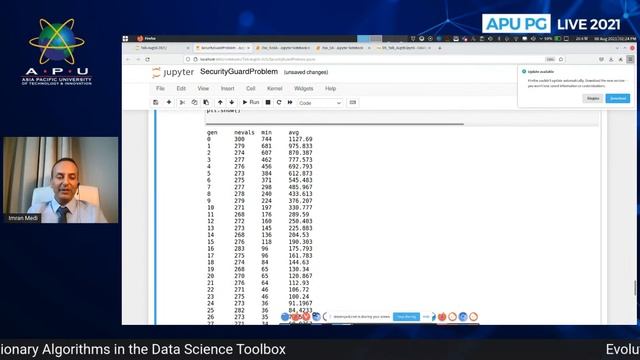Open the Firefox account icon
The image size is (640, 360).
pos(620,60)
